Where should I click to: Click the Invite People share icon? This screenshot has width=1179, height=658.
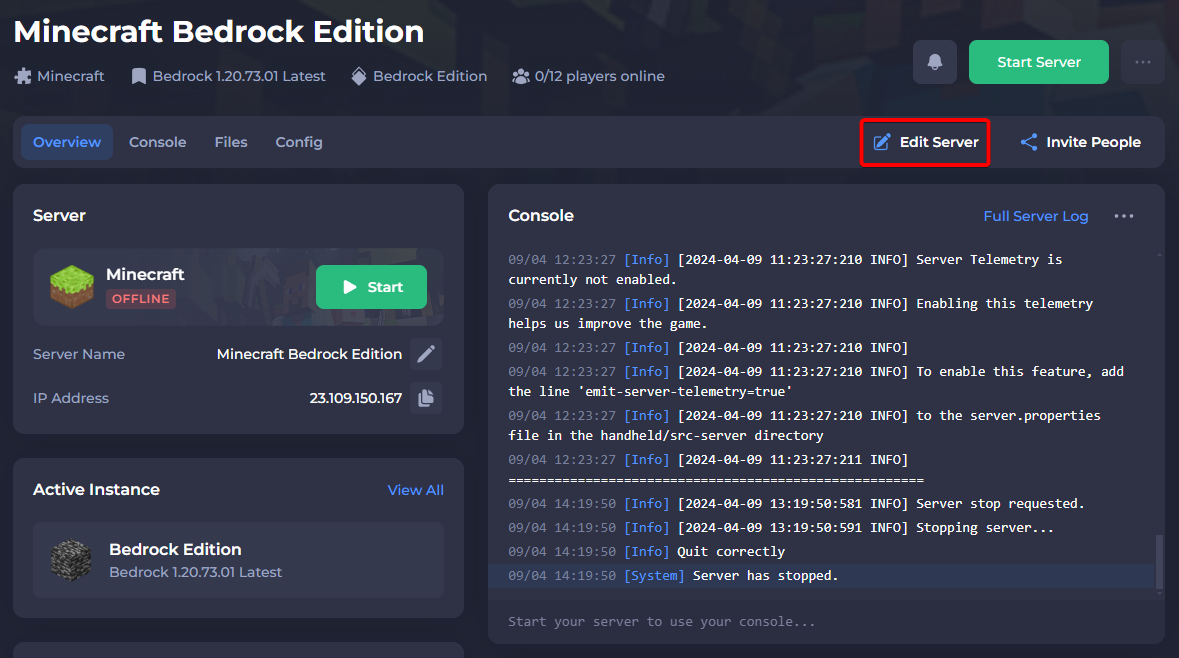(1028, 142)
